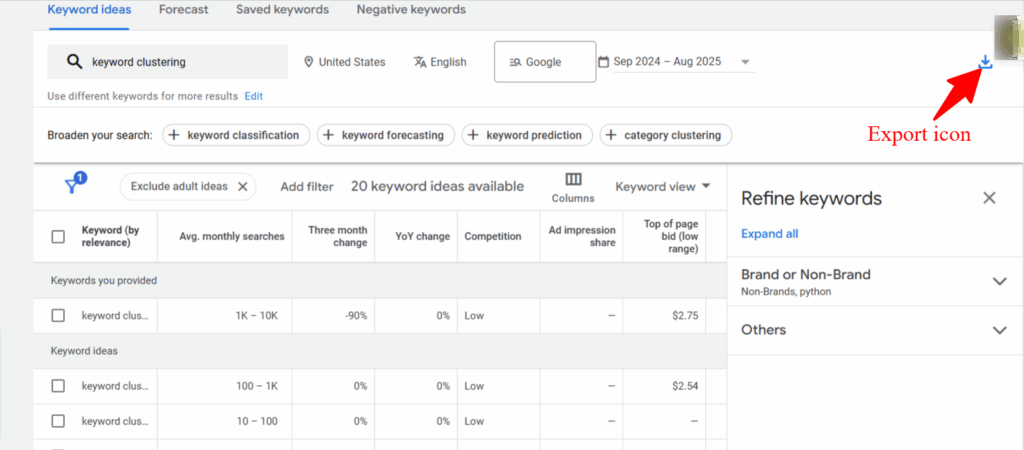
Task: Select checkbox for 100 – 1K keyword row
Action: (x=58, y=386)
